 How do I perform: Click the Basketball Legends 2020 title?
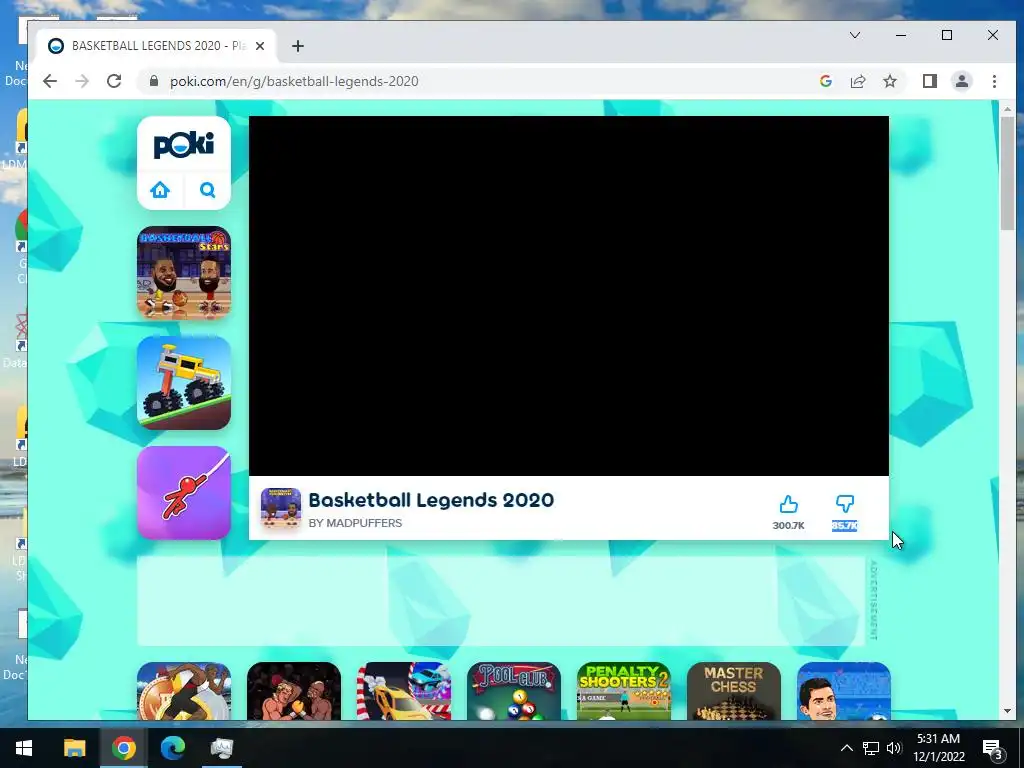click(431, 500)
